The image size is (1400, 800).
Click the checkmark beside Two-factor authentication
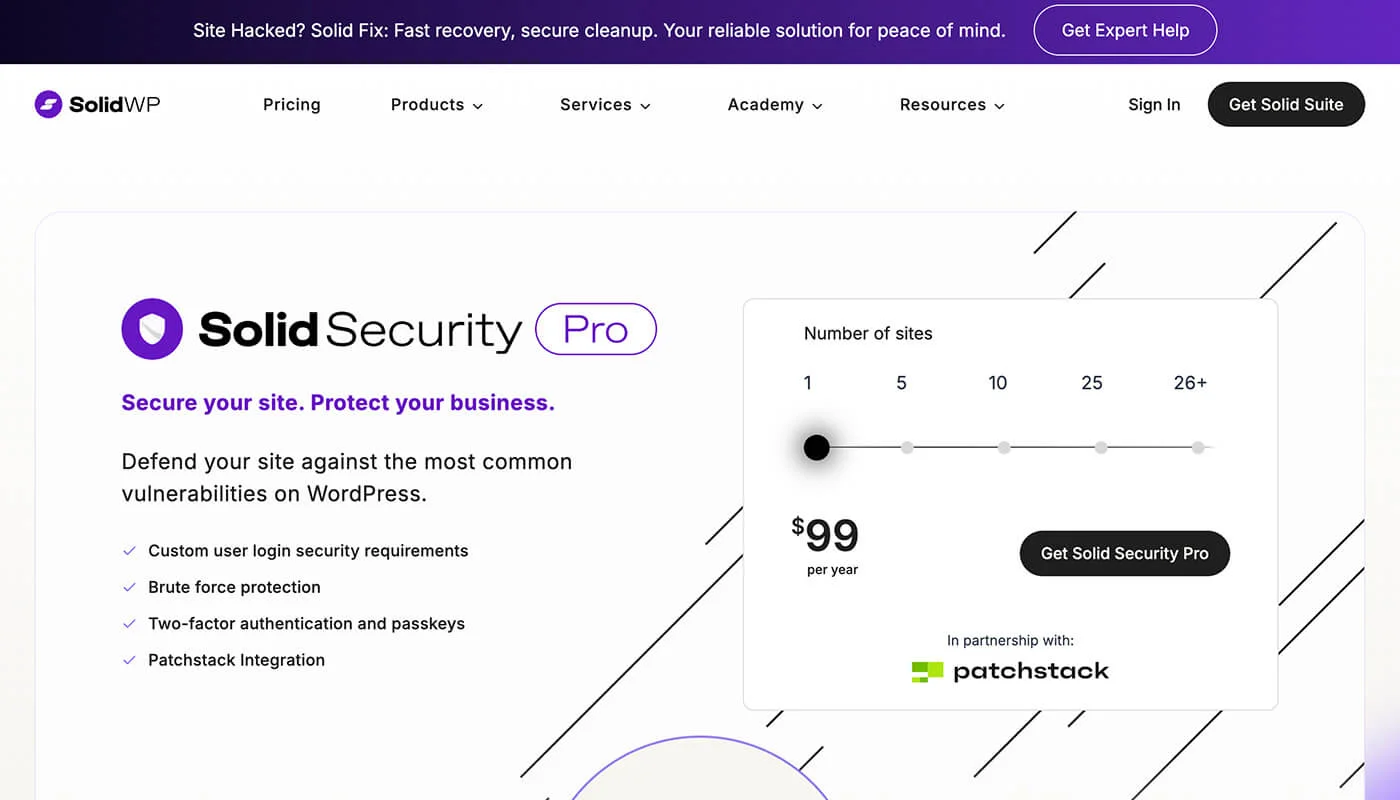pos(129,624)
